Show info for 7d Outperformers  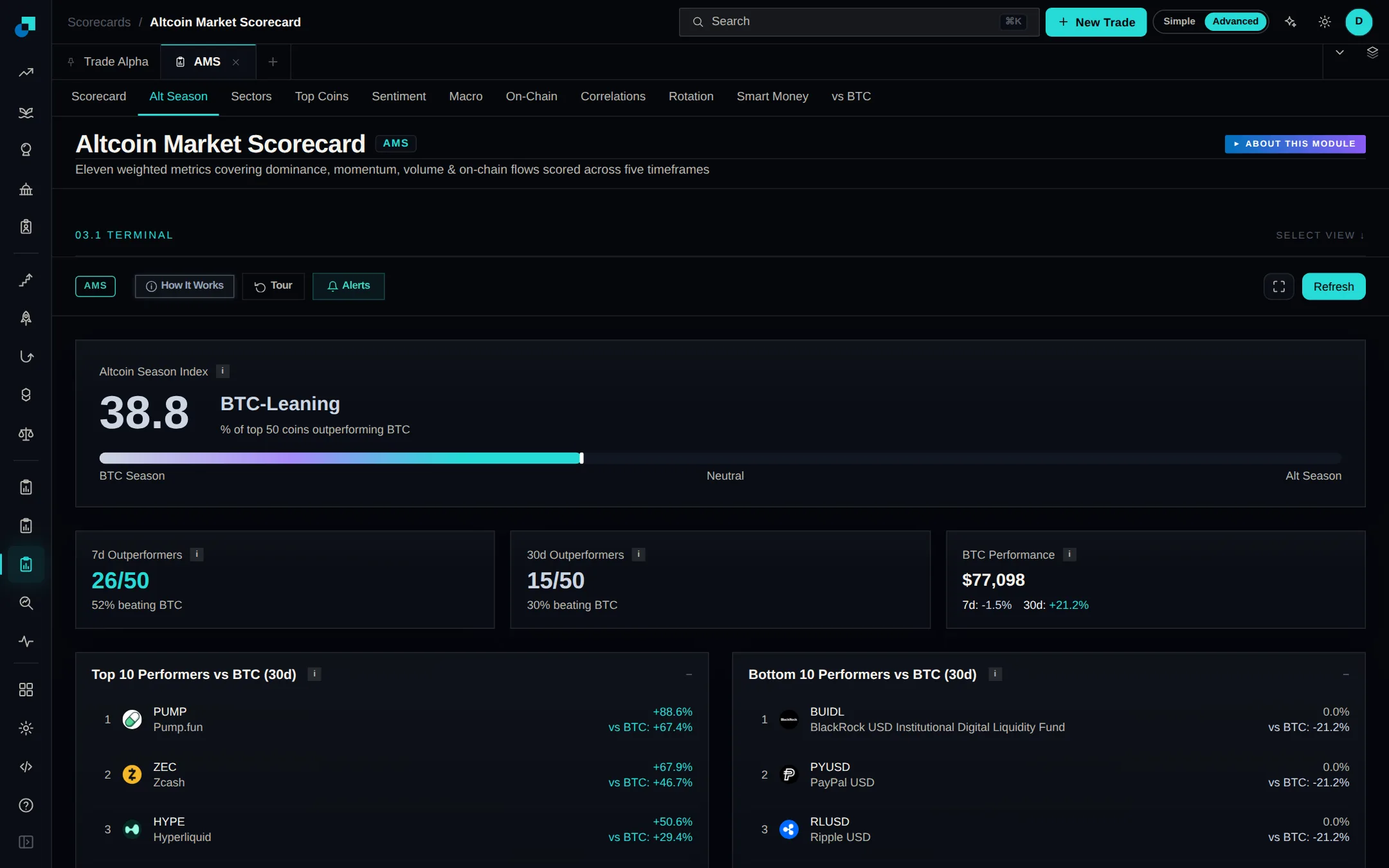click(197, 554)
